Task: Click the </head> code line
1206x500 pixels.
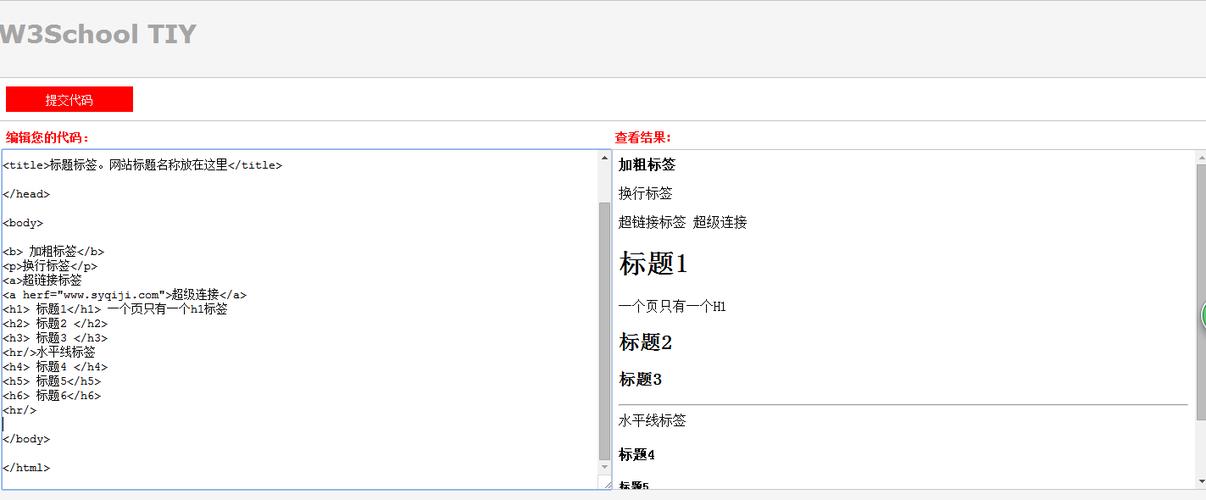Action: click(x=26, y=194)
